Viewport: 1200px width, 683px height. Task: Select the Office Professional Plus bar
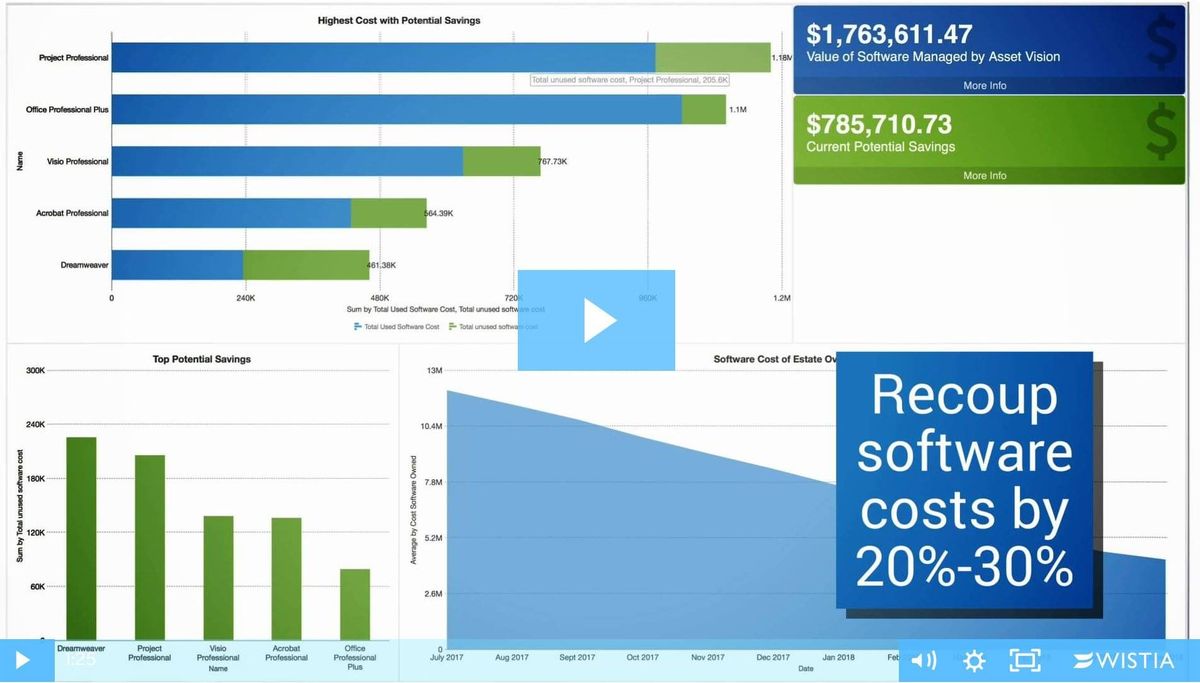tap(400, 109)
